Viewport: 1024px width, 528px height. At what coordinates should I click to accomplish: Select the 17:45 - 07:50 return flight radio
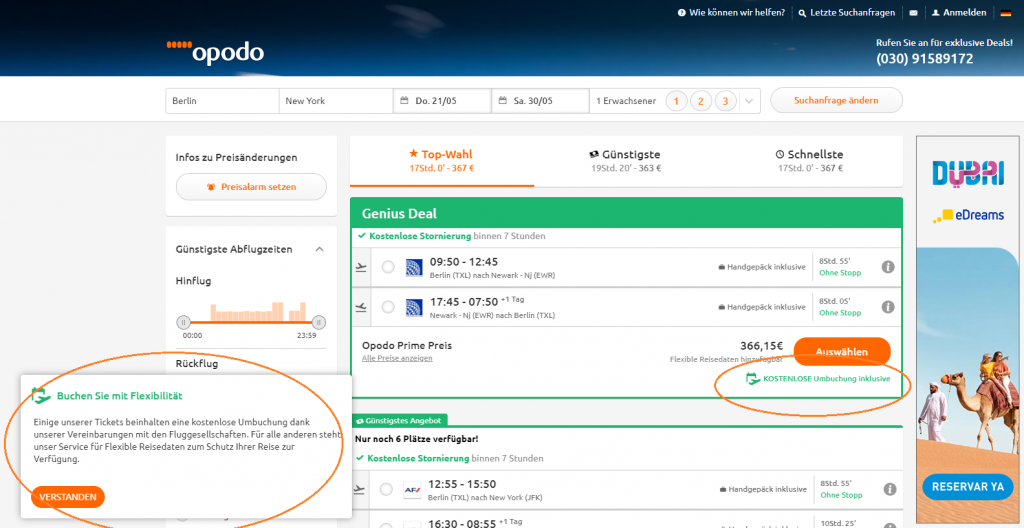tap(388, 307)
